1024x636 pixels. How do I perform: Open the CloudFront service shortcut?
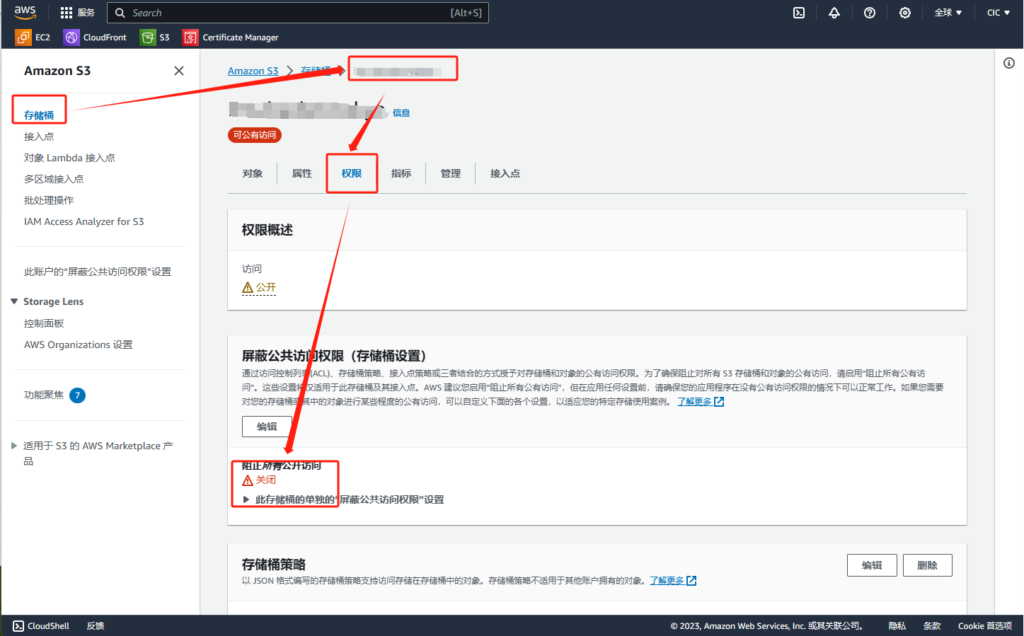96,38
